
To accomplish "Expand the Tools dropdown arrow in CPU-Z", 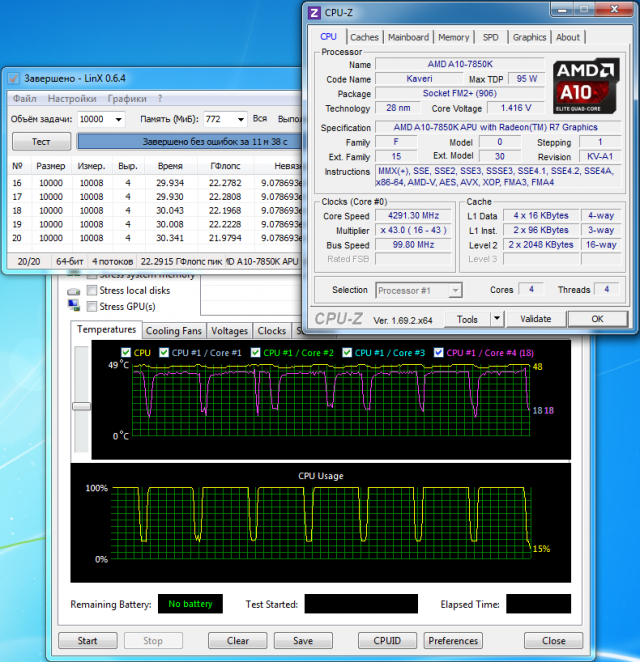I will pos(497,319).
